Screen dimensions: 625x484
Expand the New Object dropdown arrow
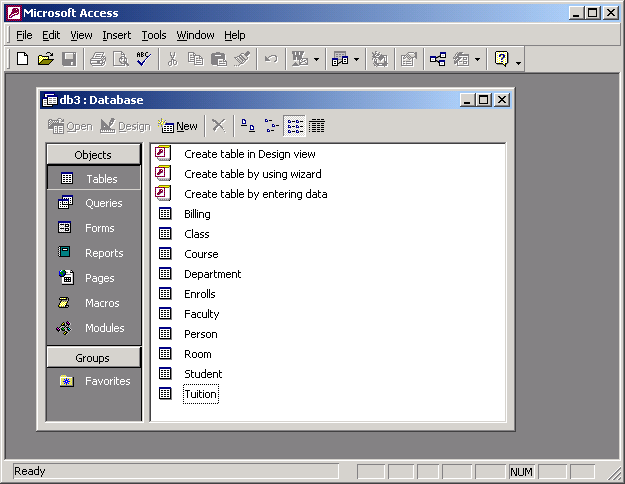coord(477,59)
